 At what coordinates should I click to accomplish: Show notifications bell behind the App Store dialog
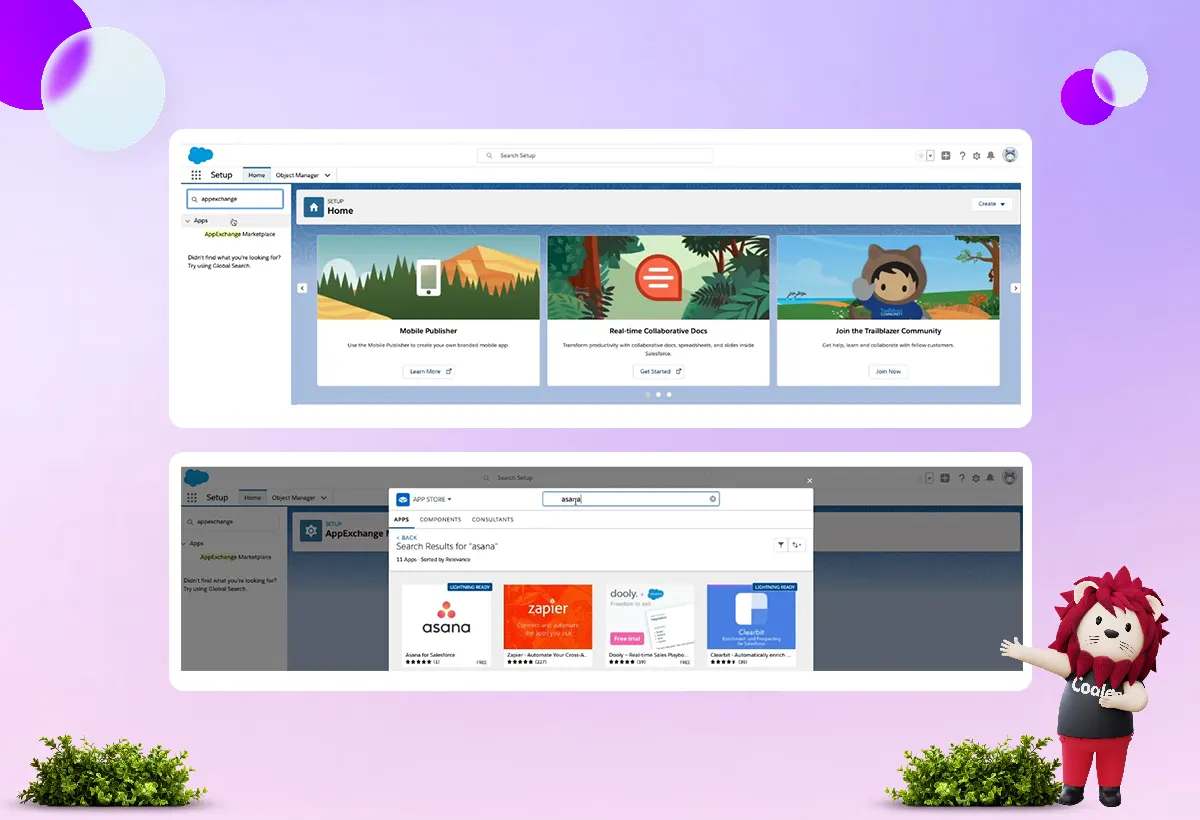click(991, 478)
